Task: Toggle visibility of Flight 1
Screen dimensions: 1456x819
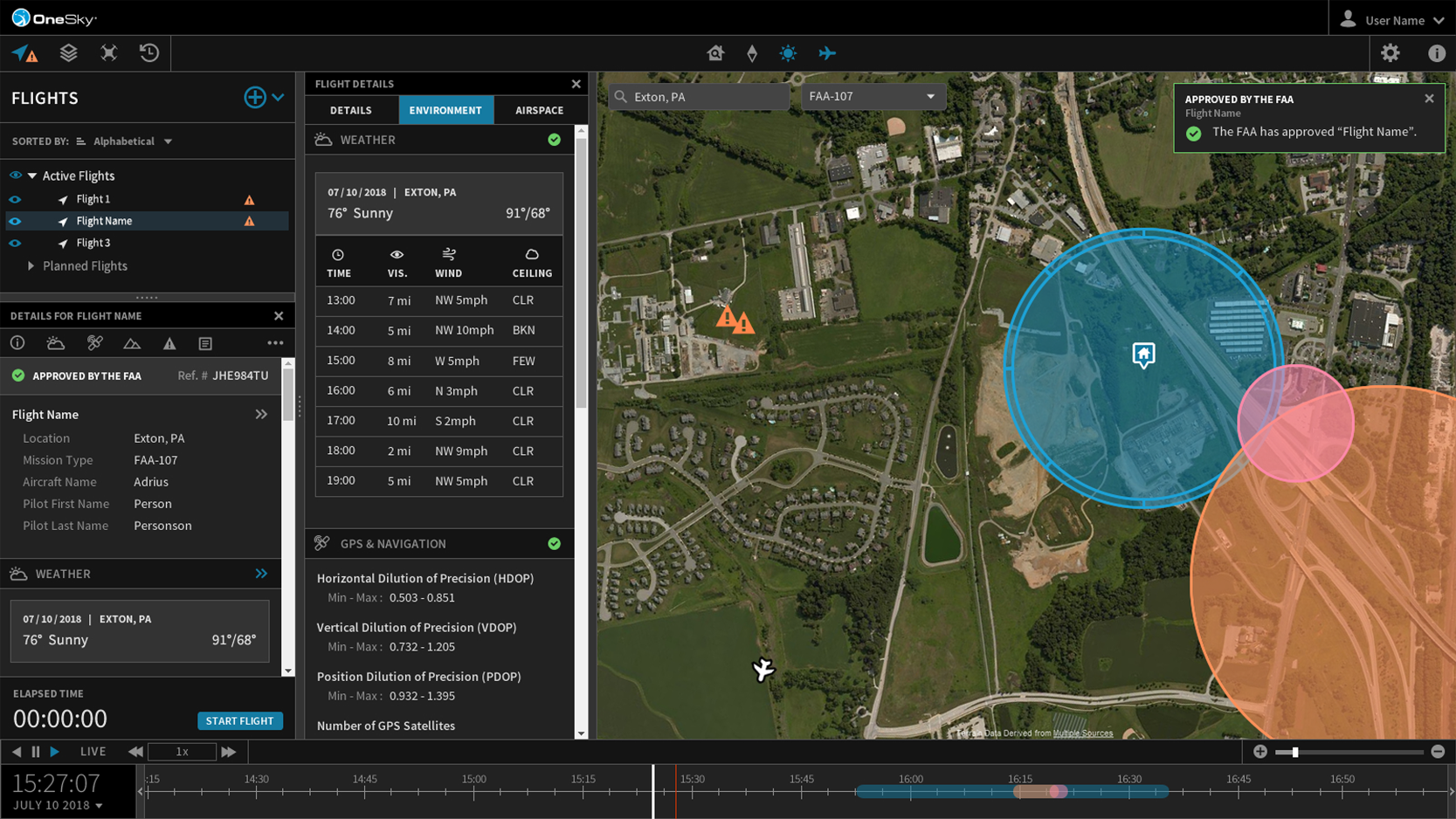Action: [x=15, y=199]
